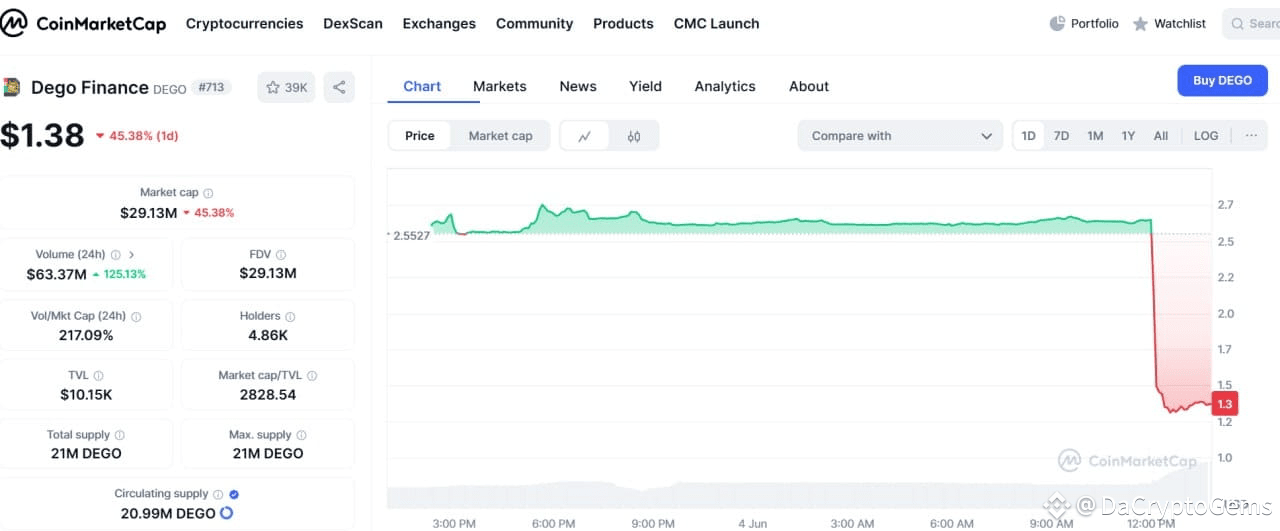Image resolution: width=1280 pixels, height=531 pixels.
Task: Select the candlestick chart icon
Action: pos(634,136)
